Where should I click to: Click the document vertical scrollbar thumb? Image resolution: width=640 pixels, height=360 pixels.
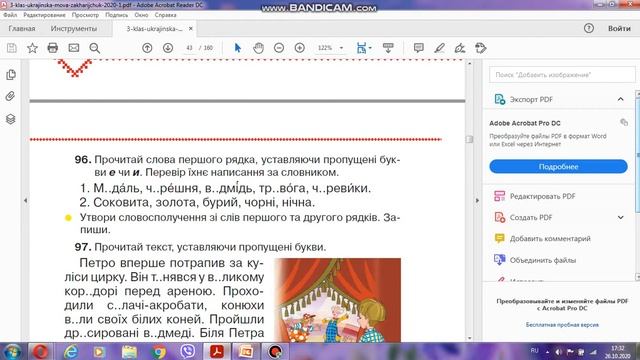469,139
